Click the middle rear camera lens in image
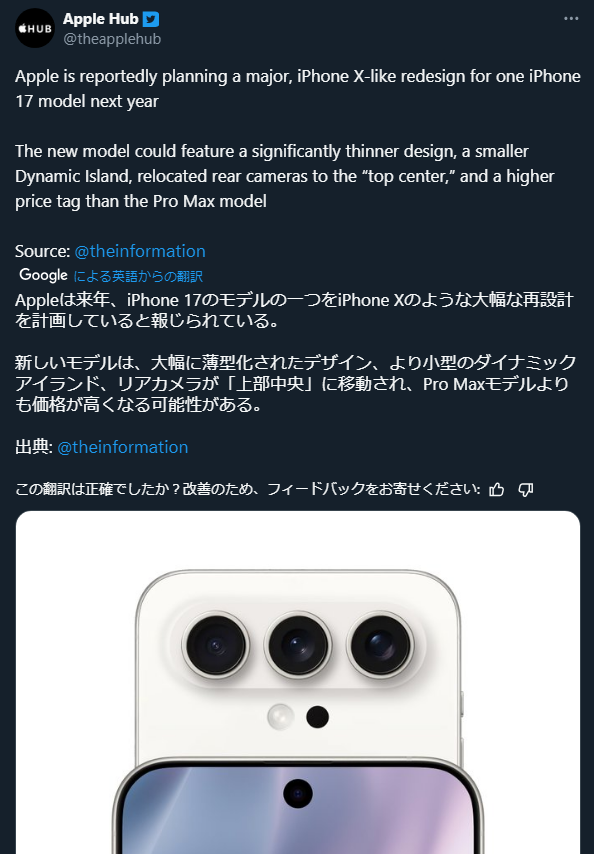 tap(298, 645)
